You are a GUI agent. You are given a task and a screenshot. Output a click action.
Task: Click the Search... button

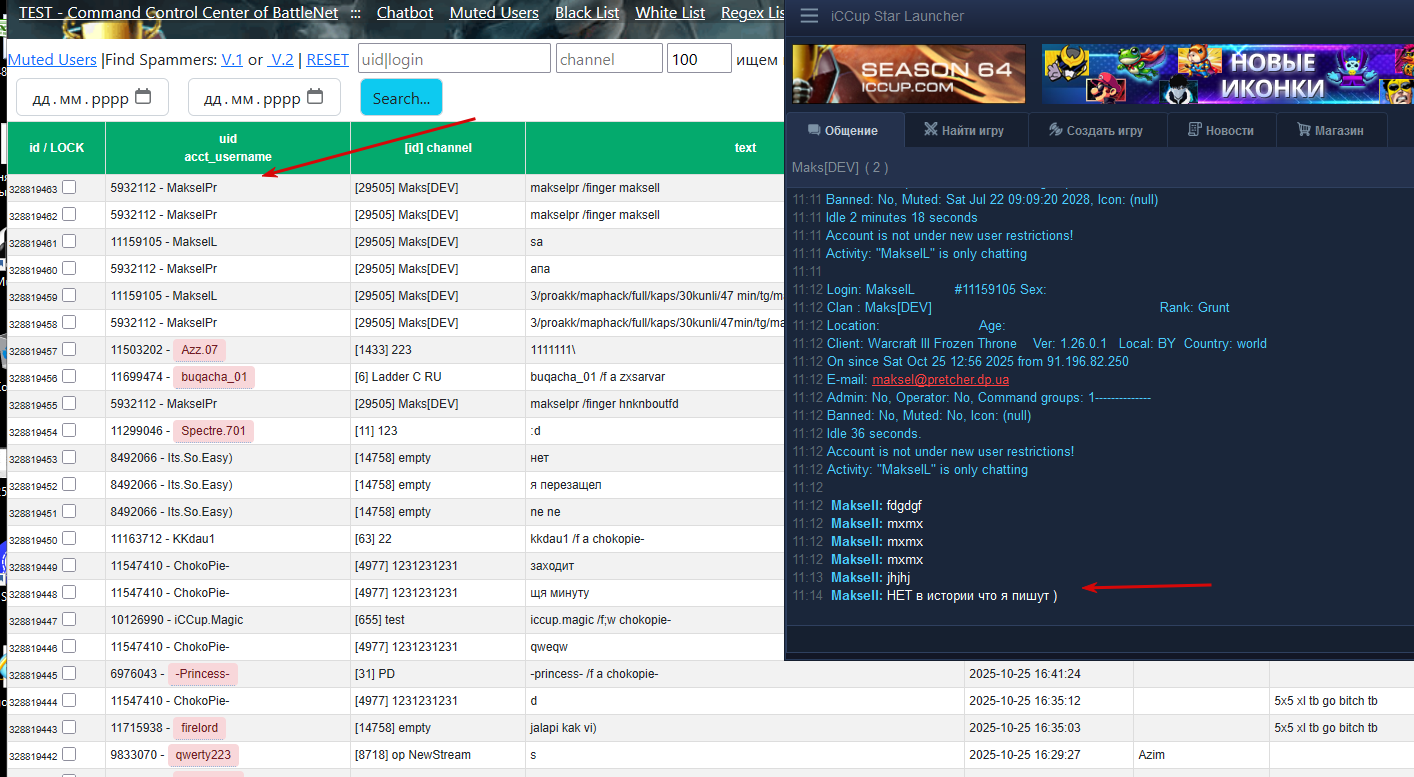coord(401,98)
